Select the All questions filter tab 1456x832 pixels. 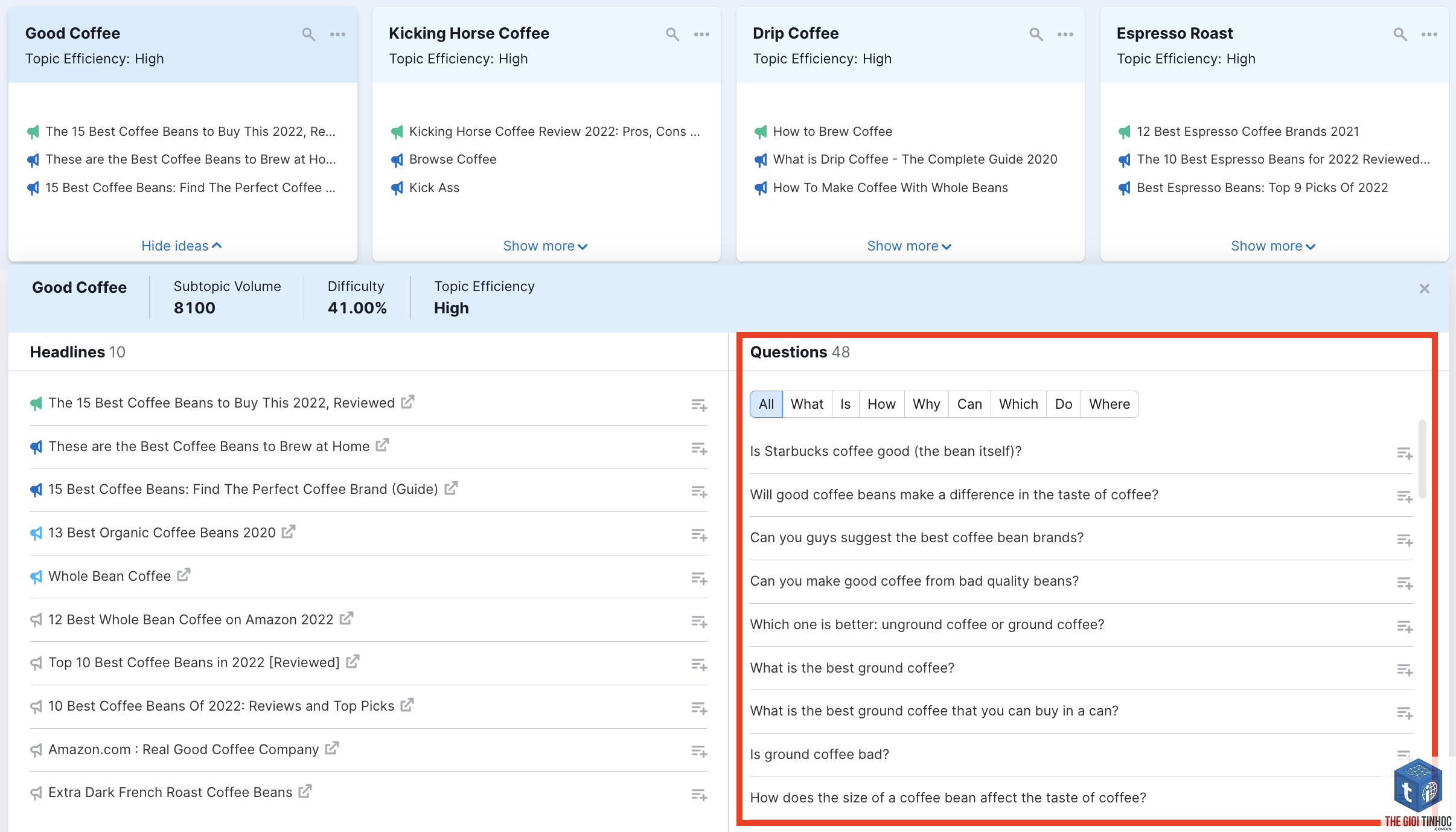click(x=766, y=404)
